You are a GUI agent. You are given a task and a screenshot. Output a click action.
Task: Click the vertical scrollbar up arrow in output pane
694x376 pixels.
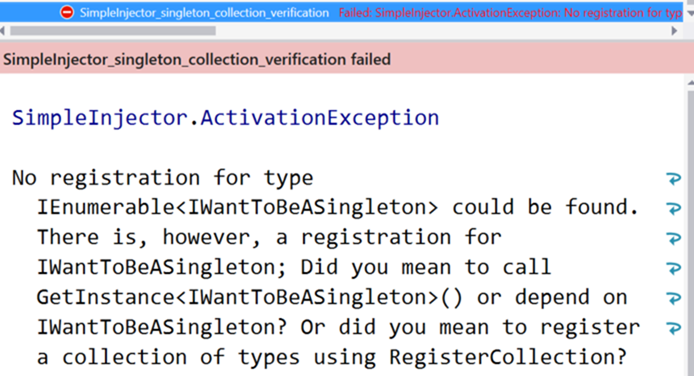tap(691, 83)
